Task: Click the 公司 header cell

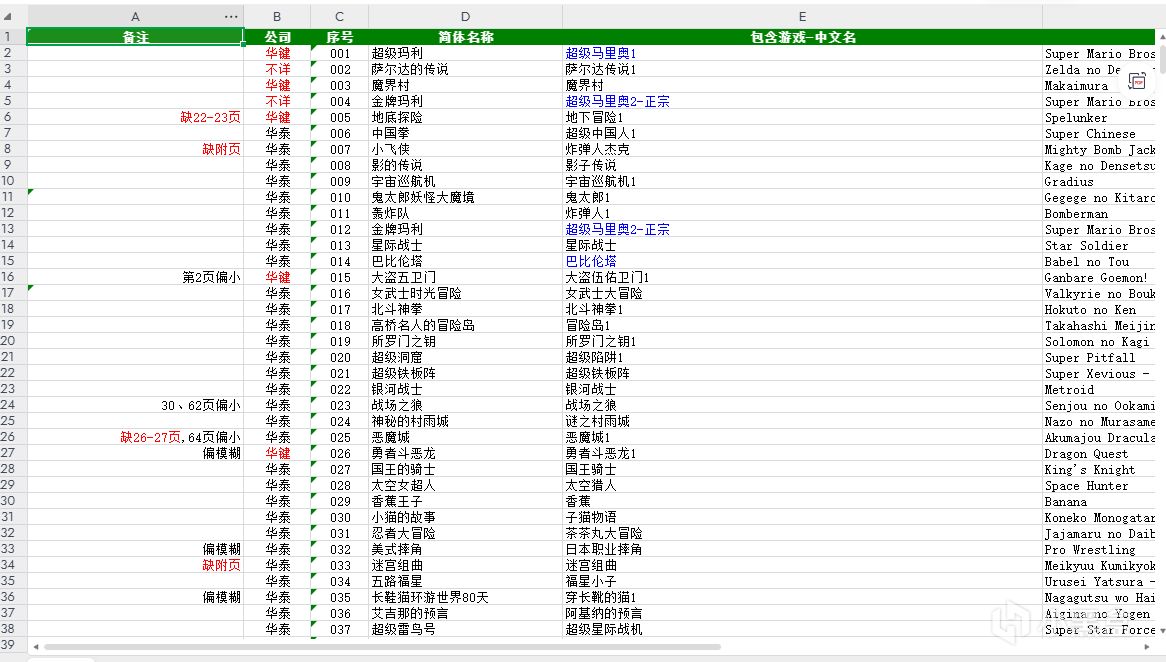Action: coord(277,37)
